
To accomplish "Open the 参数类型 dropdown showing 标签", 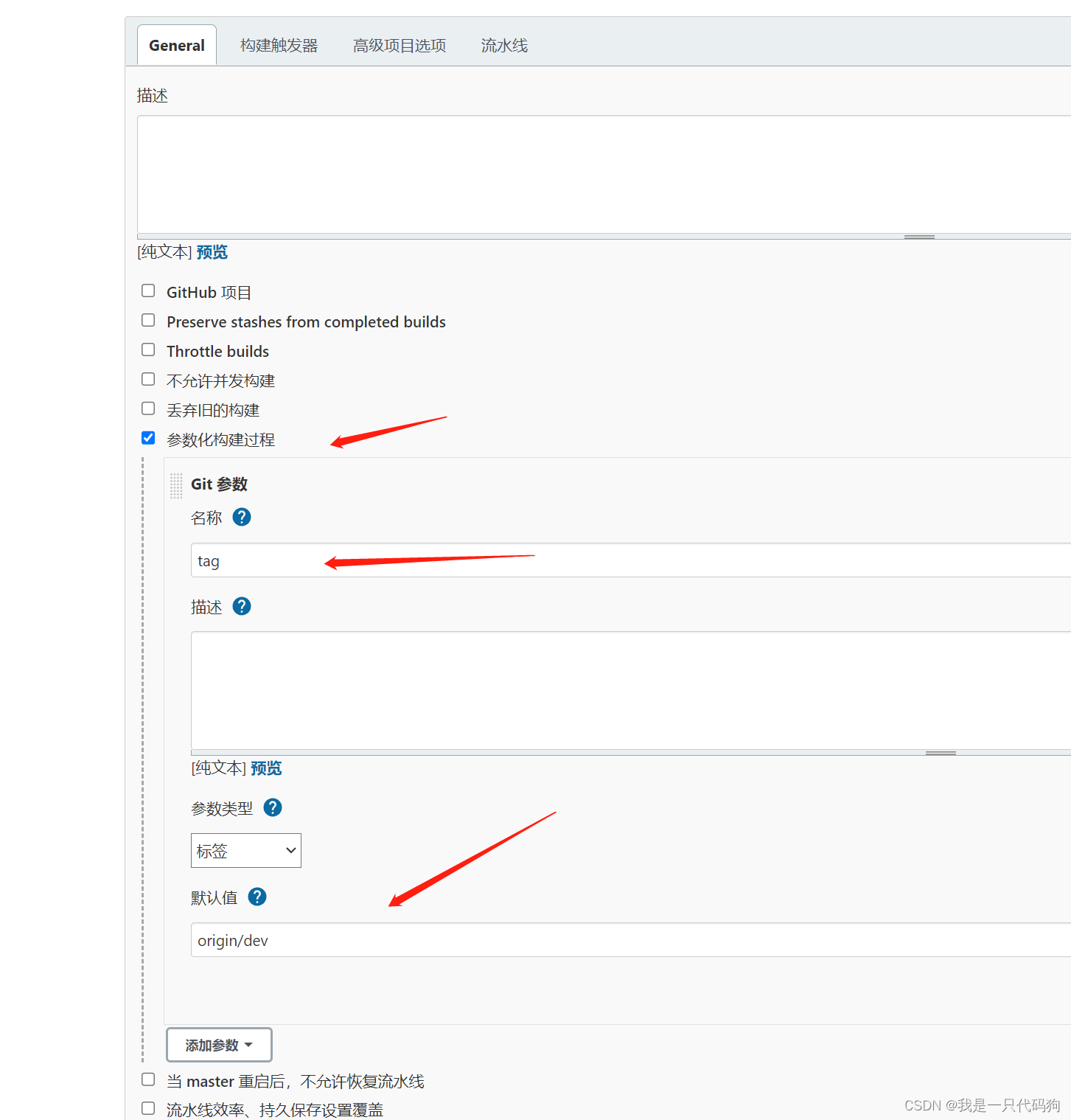I will click(245, 850).
